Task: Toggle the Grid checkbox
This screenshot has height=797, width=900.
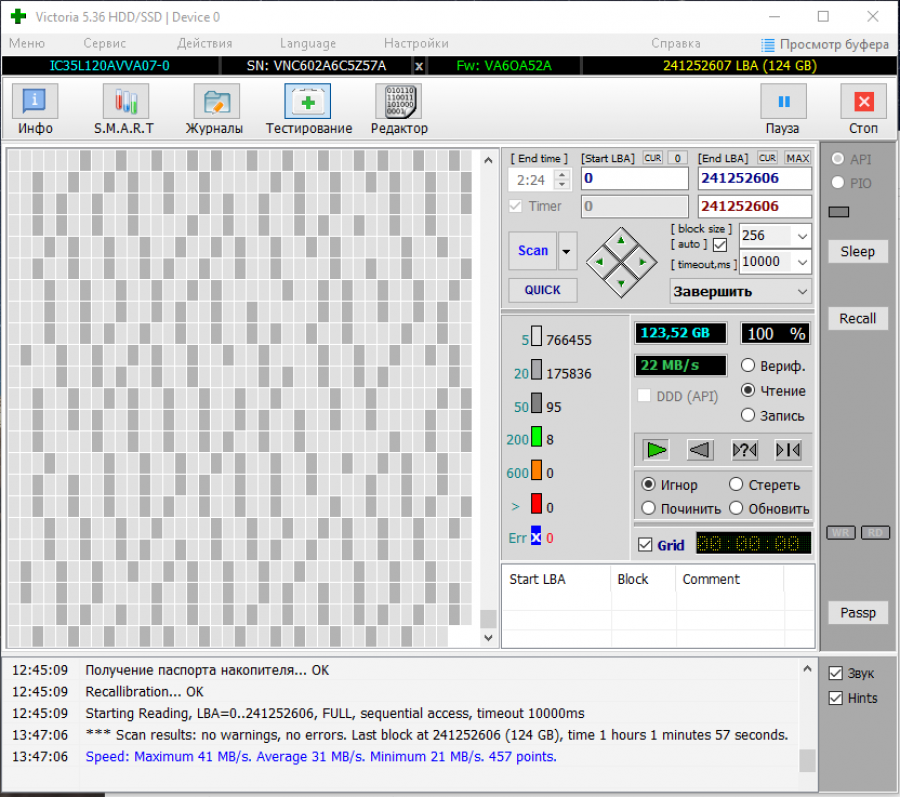Action: 646,545
